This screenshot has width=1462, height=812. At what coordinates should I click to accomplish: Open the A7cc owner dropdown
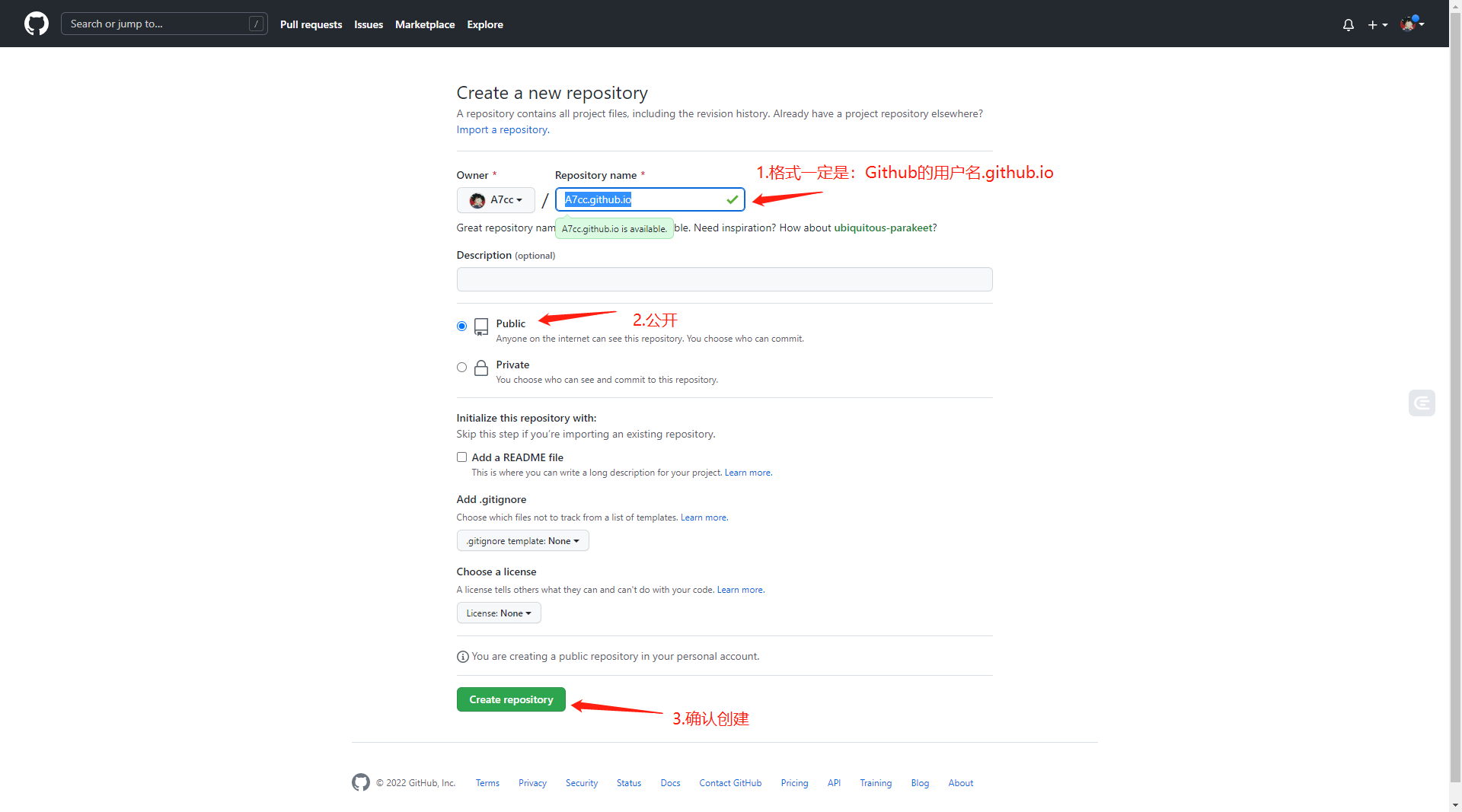pos(496,200)
